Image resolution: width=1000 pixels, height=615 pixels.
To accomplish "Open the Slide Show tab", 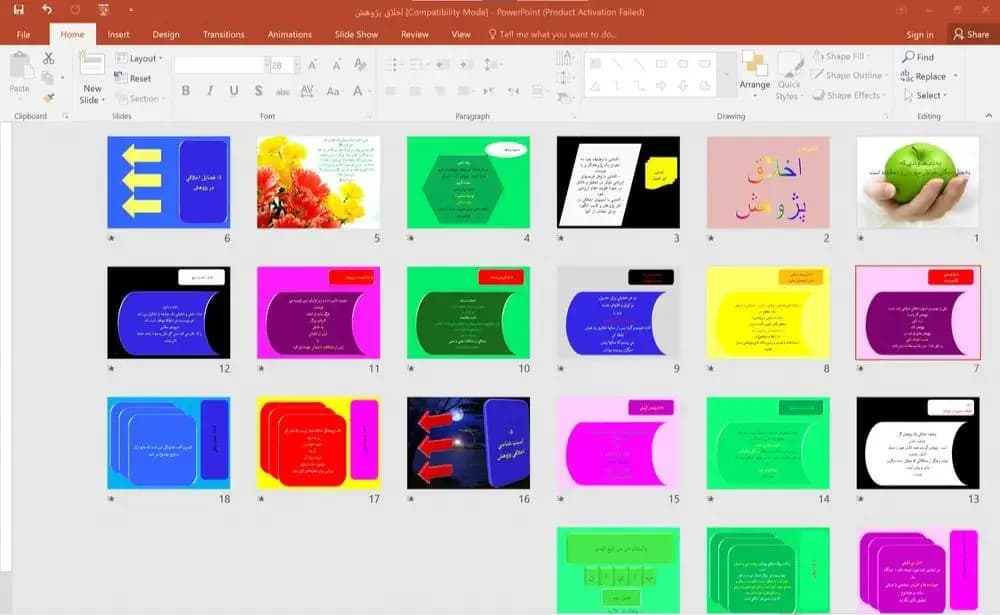I will click(x=357, y=34).
